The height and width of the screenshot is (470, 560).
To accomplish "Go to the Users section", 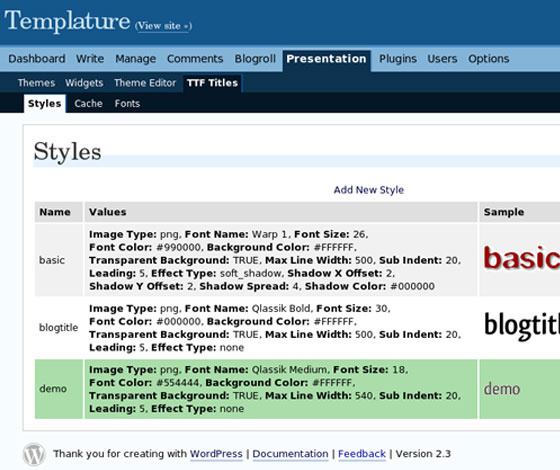I will pos(442,59).
